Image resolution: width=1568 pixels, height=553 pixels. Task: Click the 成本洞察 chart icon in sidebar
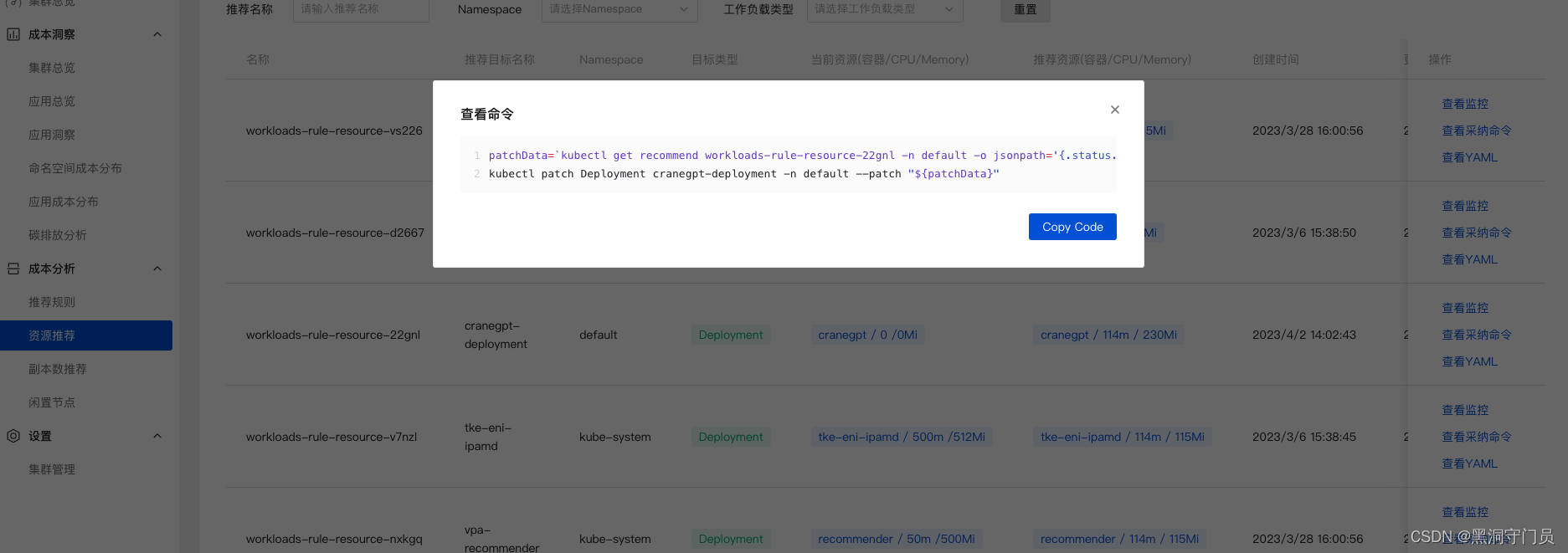pos(13,34)
